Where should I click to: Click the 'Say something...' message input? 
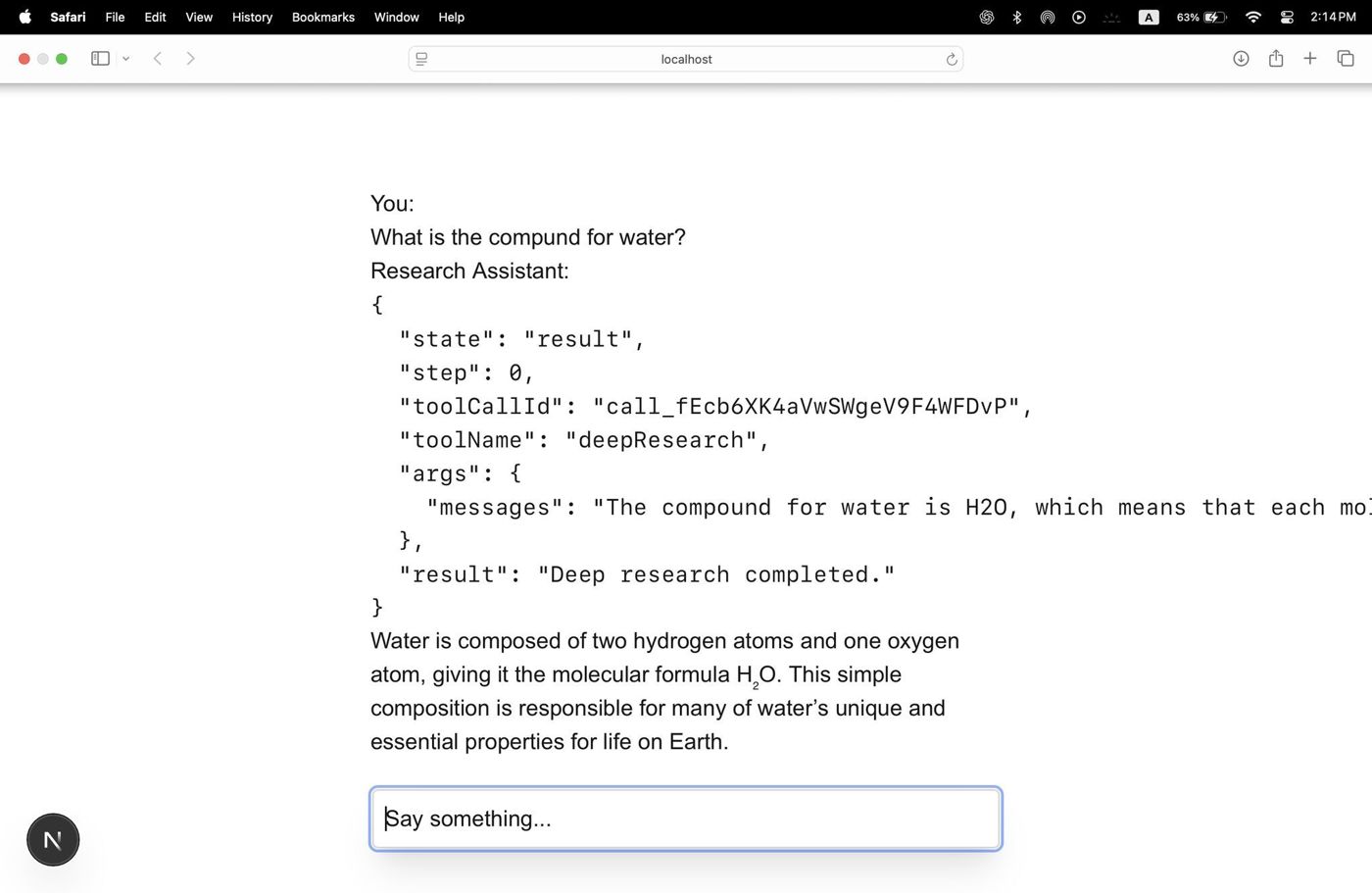point(686,819)
